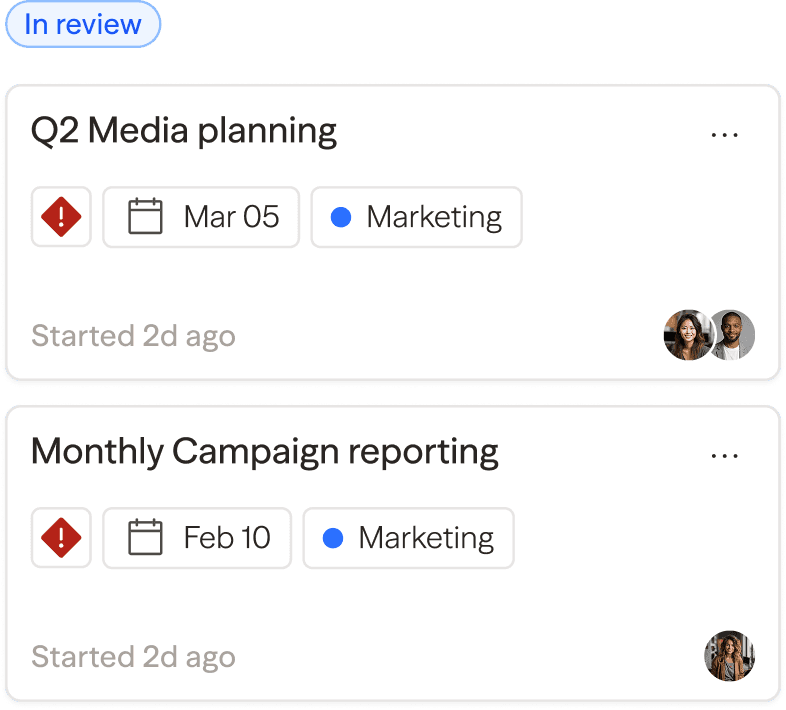Click blue dot in Monthly Campaign reporting's Marketing tag
Viewport: 786px width, 710px height.
333,538
